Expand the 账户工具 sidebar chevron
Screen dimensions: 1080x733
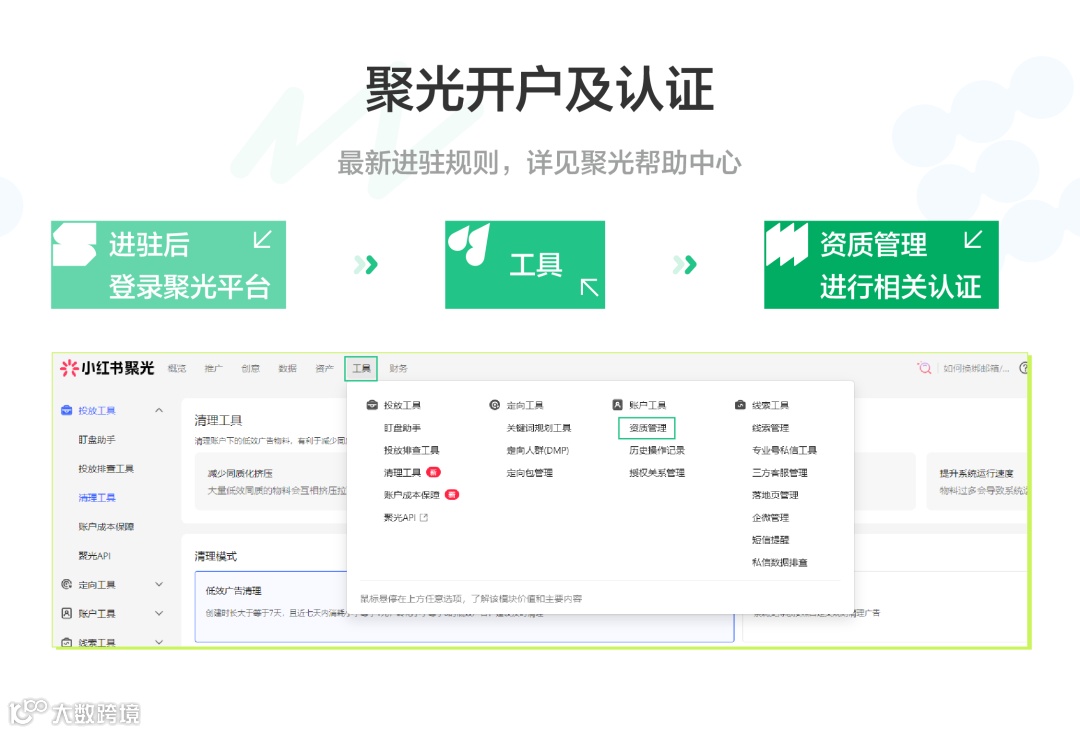click(159, 613)
